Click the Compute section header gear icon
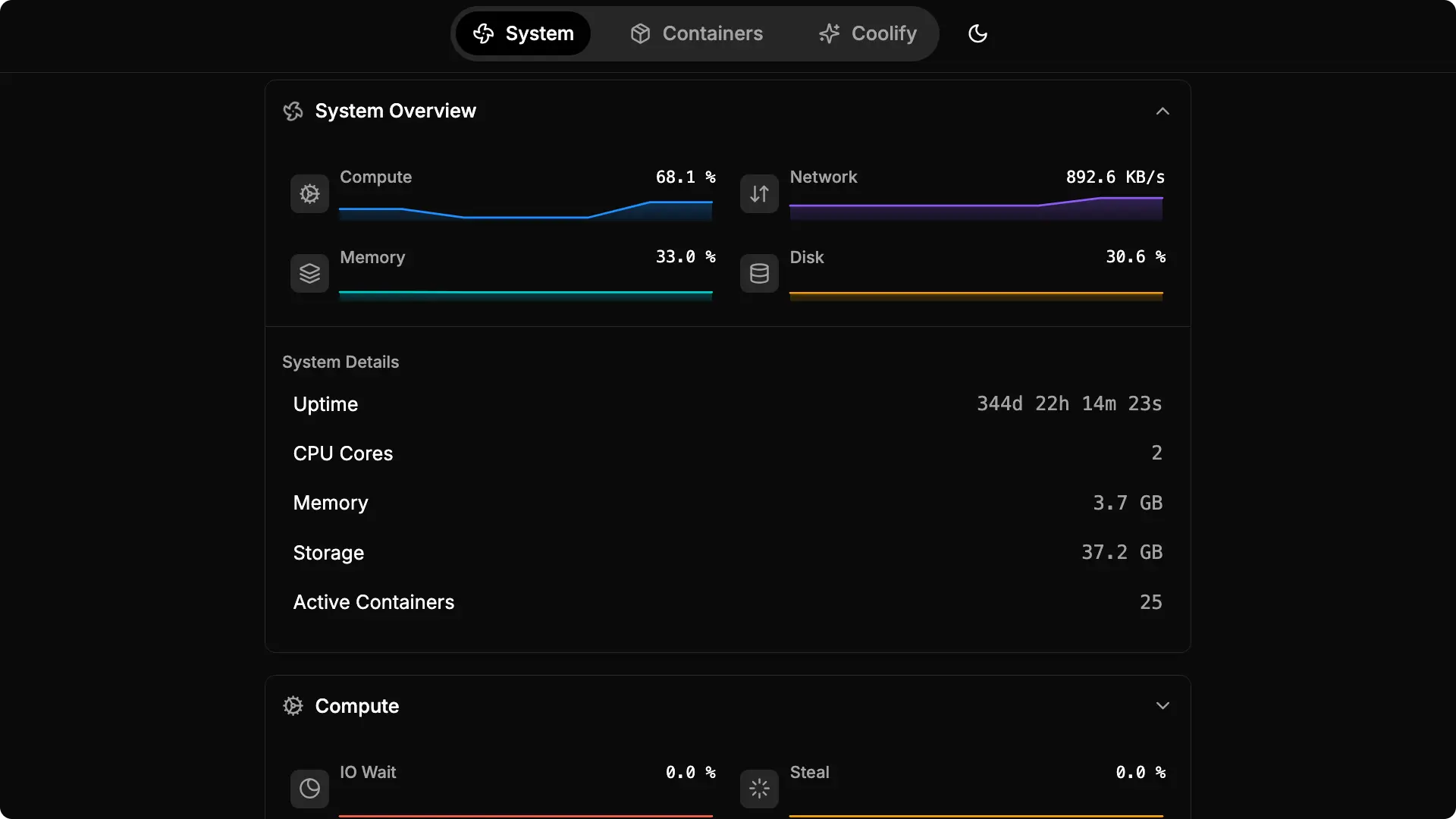The width and height of the screenshot is (1456, 819). [x=293, y=706]
